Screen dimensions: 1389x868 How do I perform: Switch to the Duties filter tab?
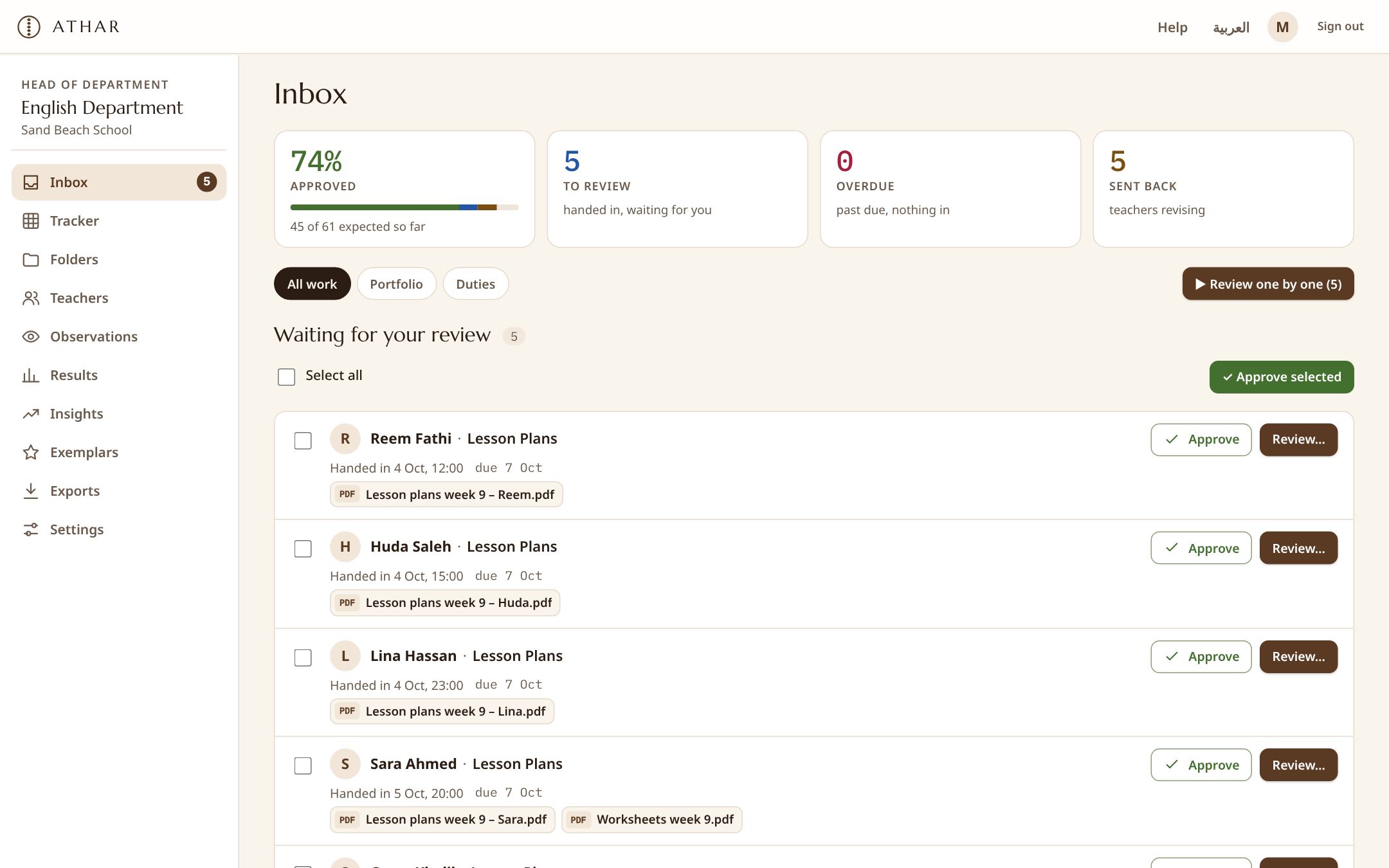coord(475,284)
